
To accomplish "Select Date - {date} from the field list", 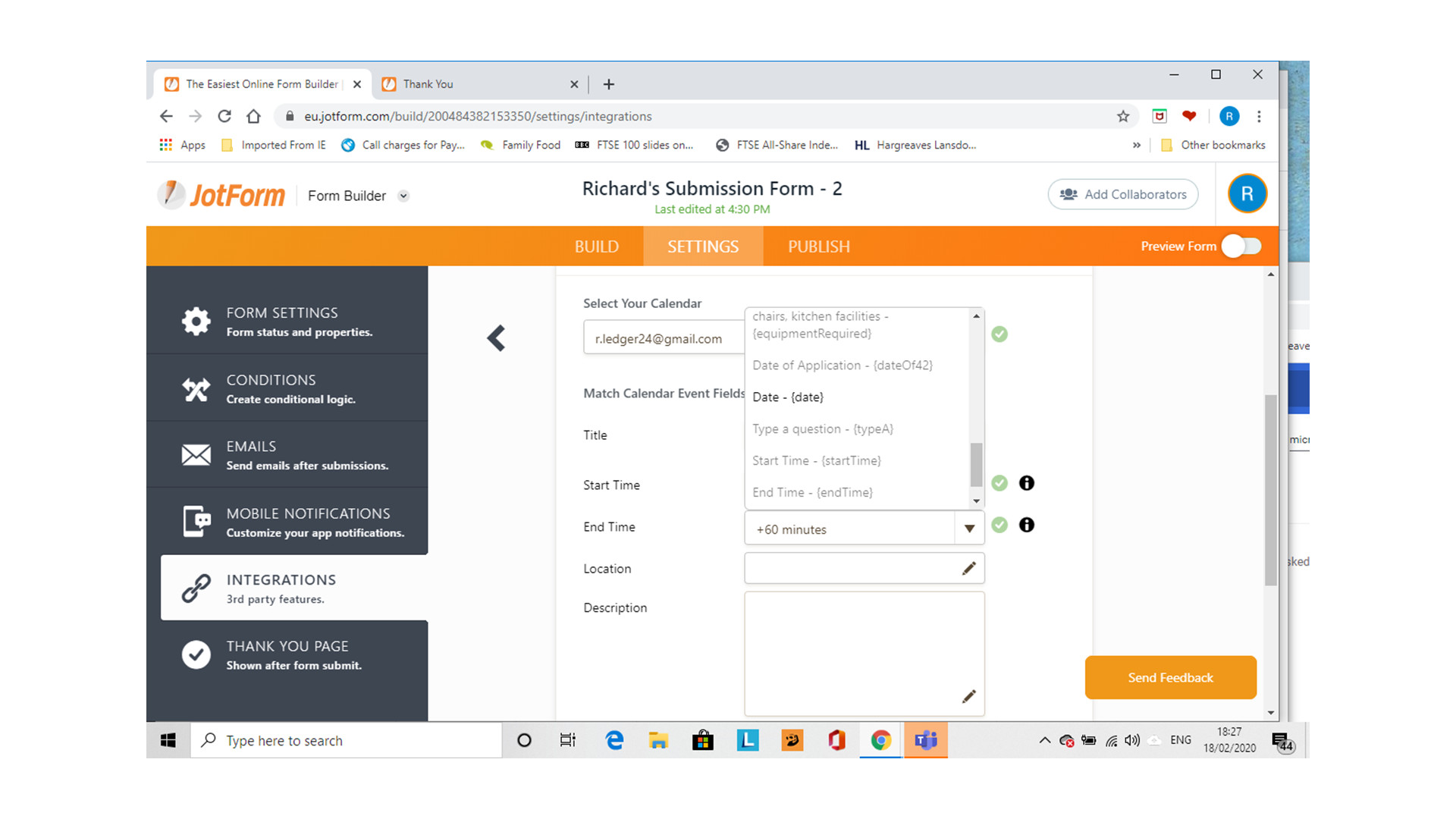I will coord(787,397).
